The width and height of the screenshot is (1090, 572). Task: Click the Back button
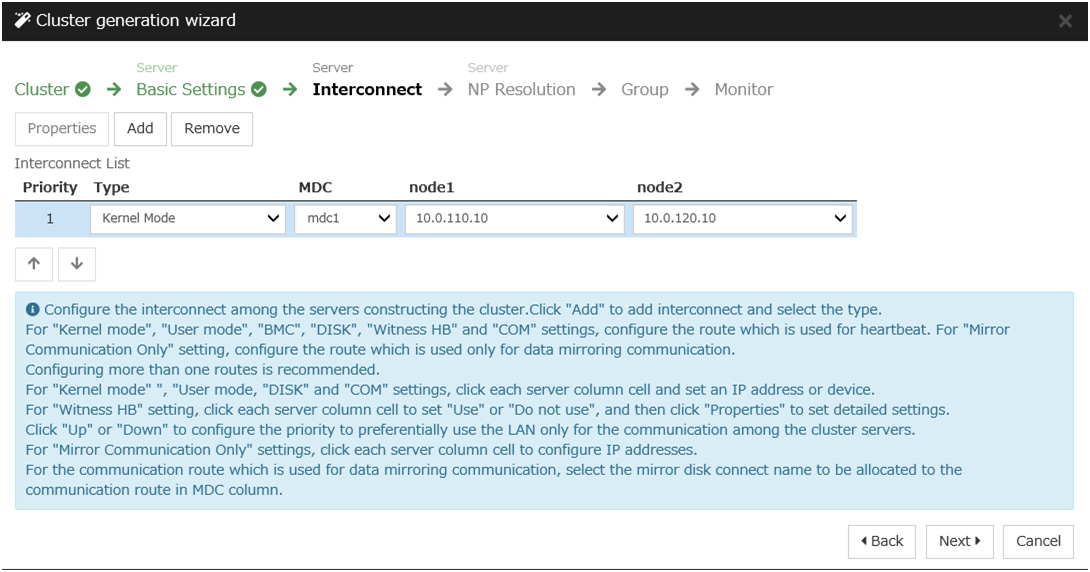click(882, 541)
